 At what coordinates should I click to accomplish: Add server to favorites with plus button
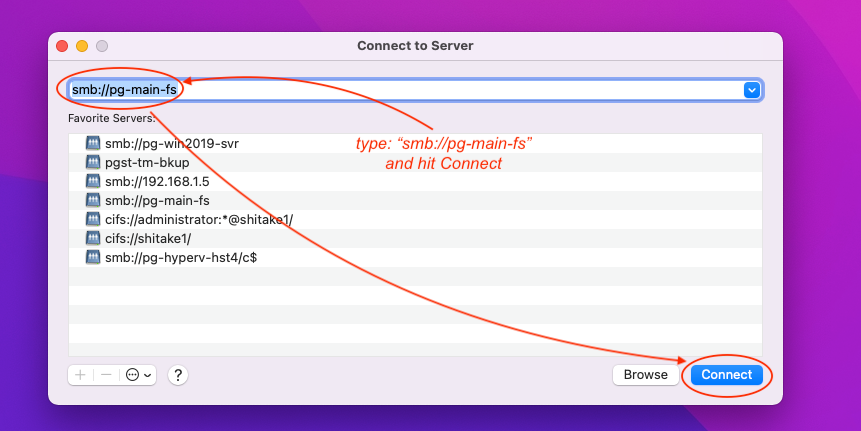[80, 375]
